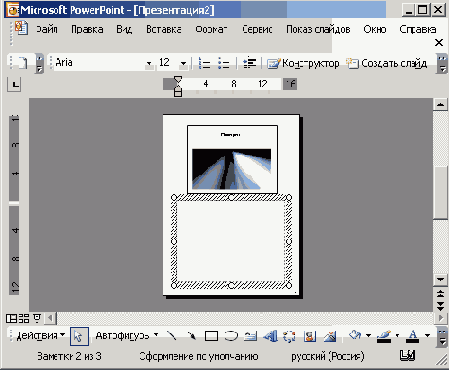Click the PowerPoint document icon beside Файл menu
This screenshot has height=370, width=449.
click(x=21, y=28)
